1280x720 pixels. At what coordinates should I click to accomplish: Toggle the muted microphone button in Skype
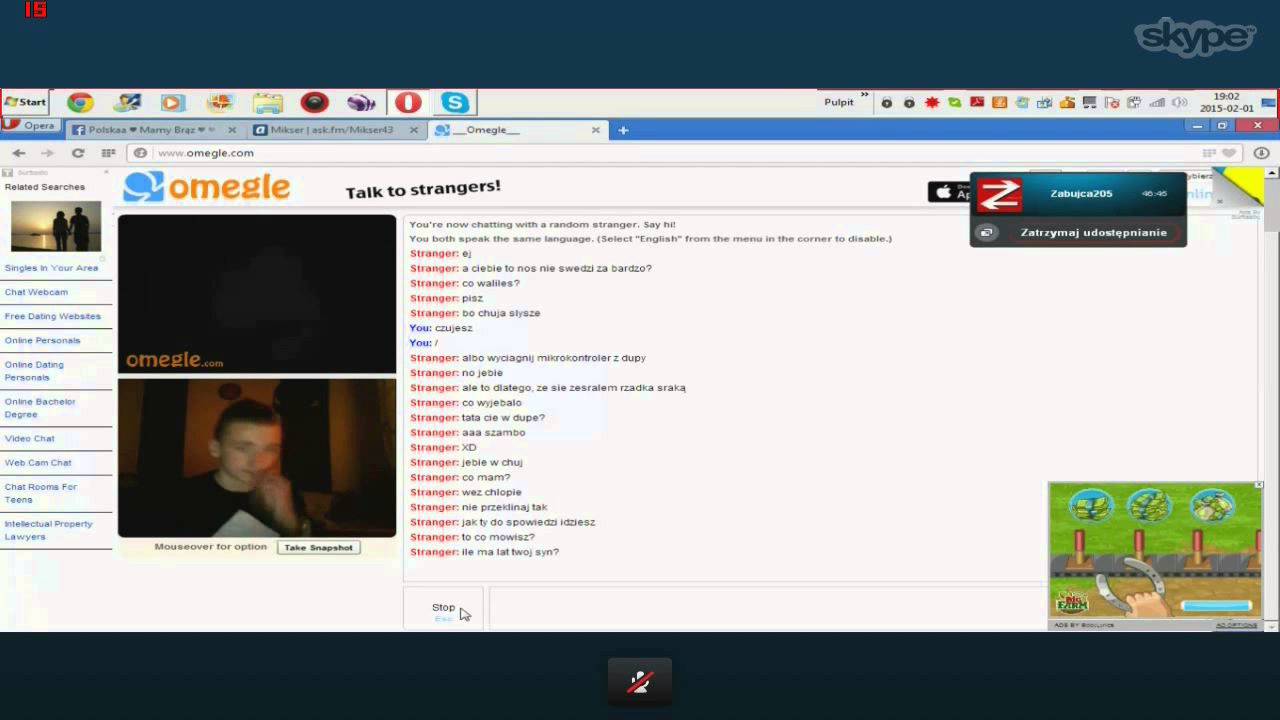point(640,682)
